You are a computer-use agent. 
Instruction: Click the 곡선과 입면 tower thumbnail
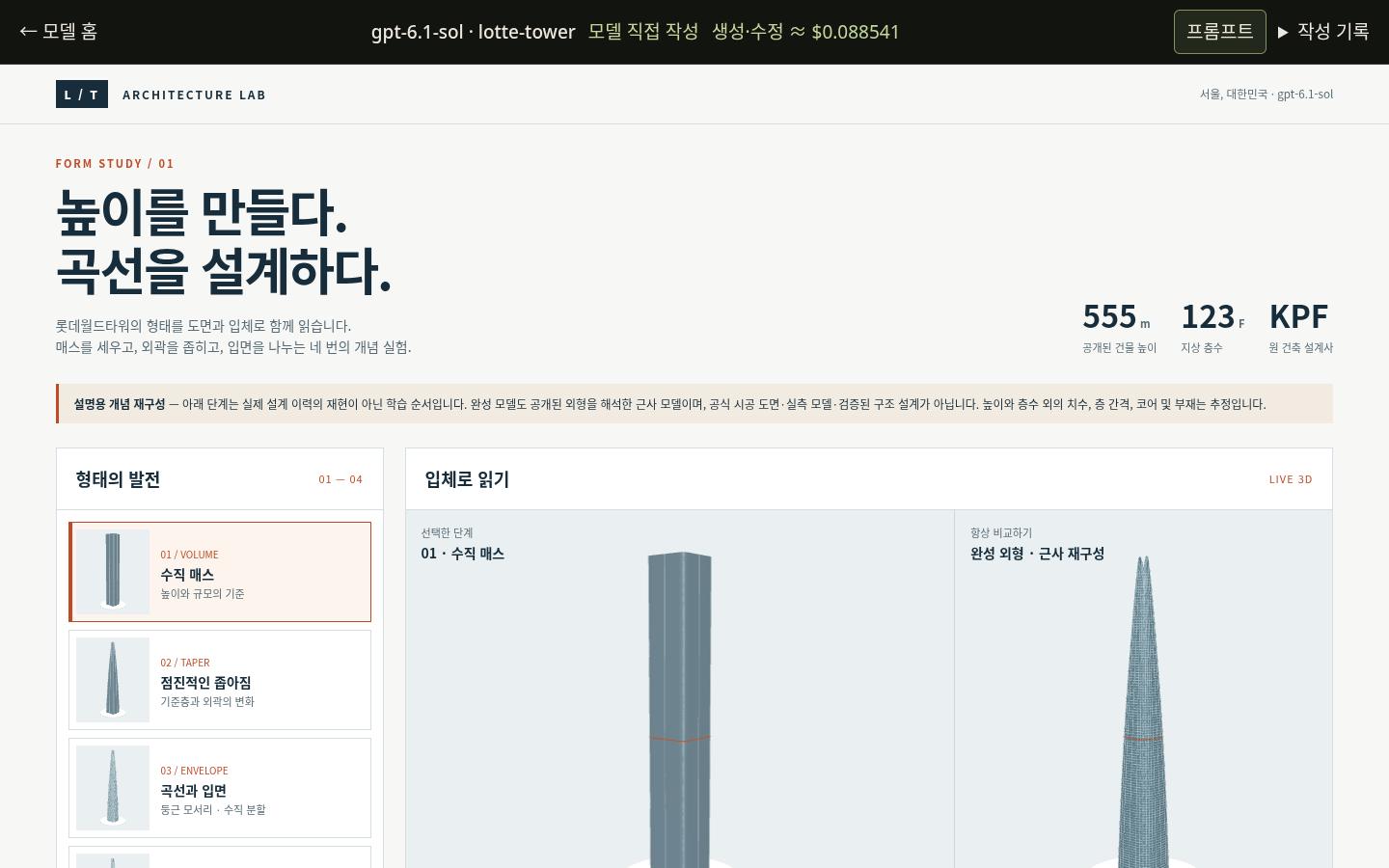coord(113,788)
